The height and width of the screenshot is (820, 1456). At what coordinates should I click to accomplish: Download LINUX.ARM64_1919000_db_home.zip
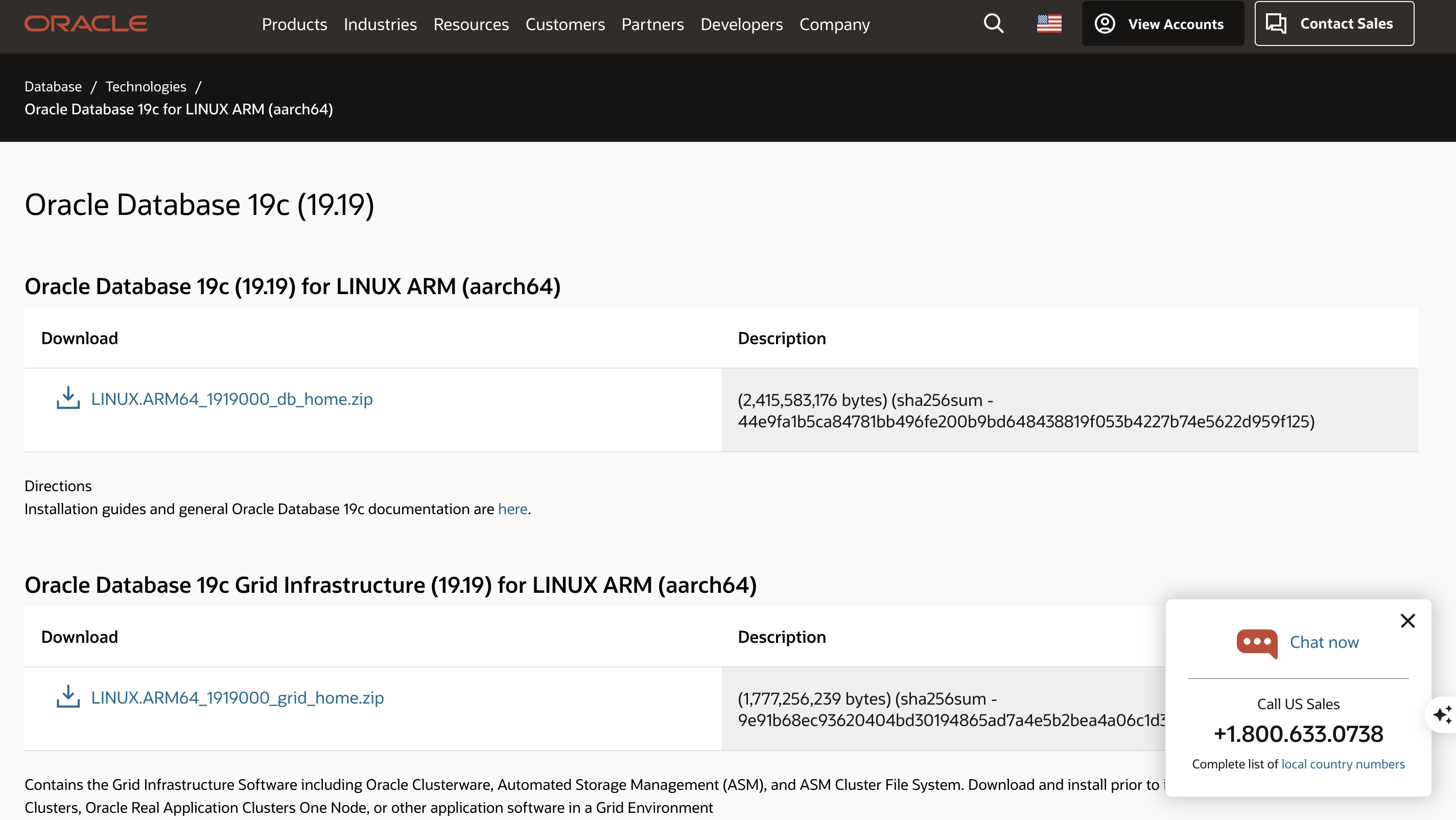pyautogui.click(x=232, y=399)
